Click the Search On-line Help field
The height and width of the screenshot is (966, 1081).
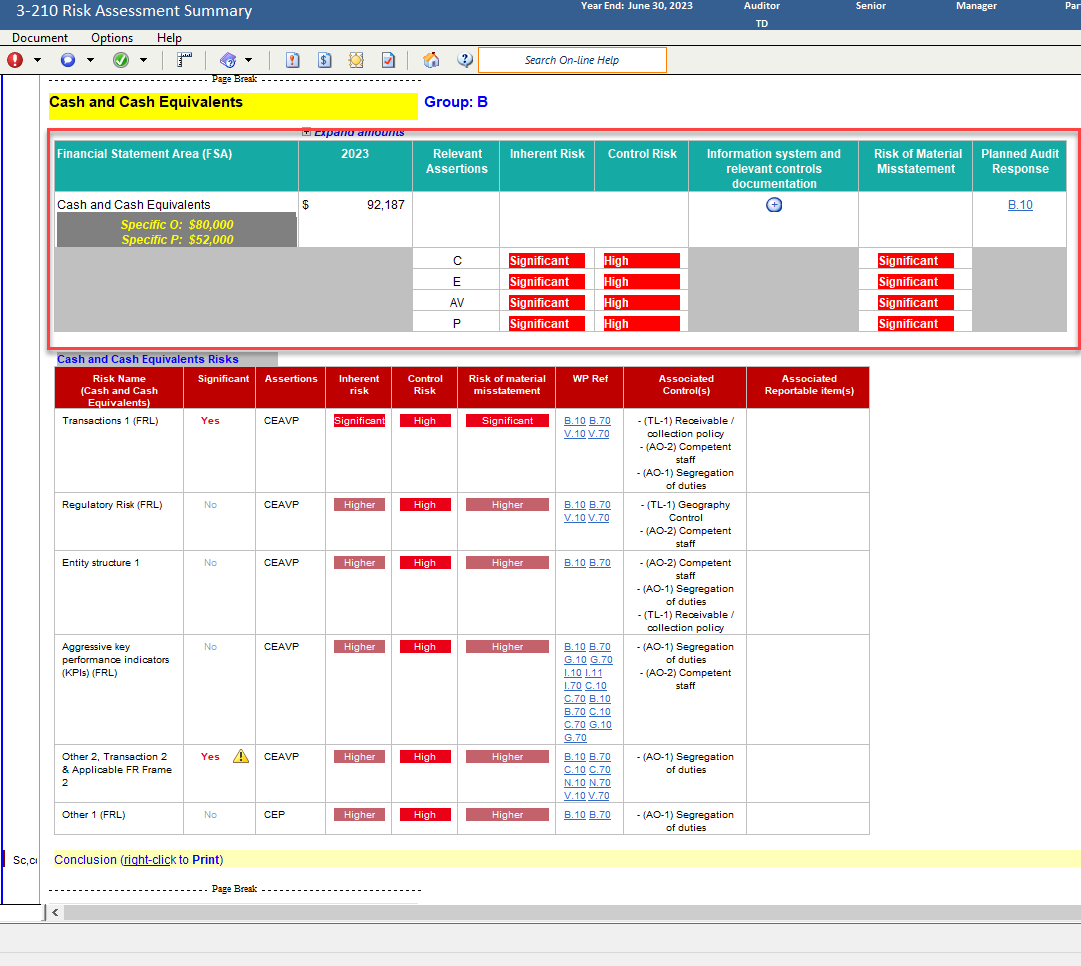click(572, 60)
